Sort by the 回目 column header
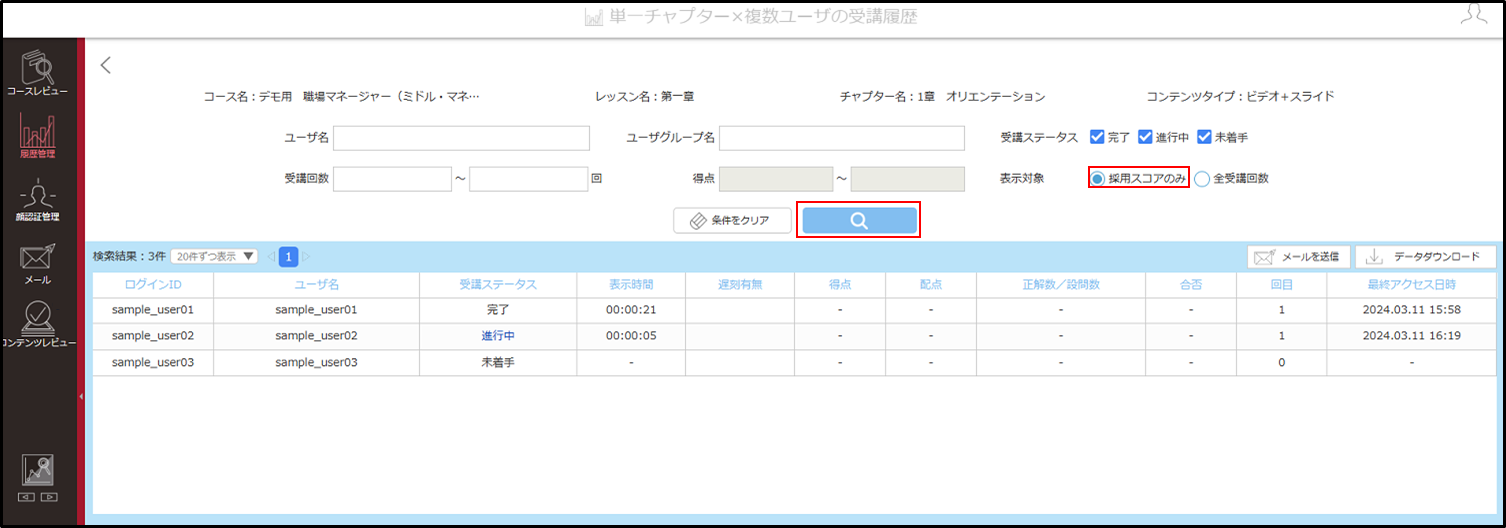This screenshot has height=528, width=1506. 1281,285
